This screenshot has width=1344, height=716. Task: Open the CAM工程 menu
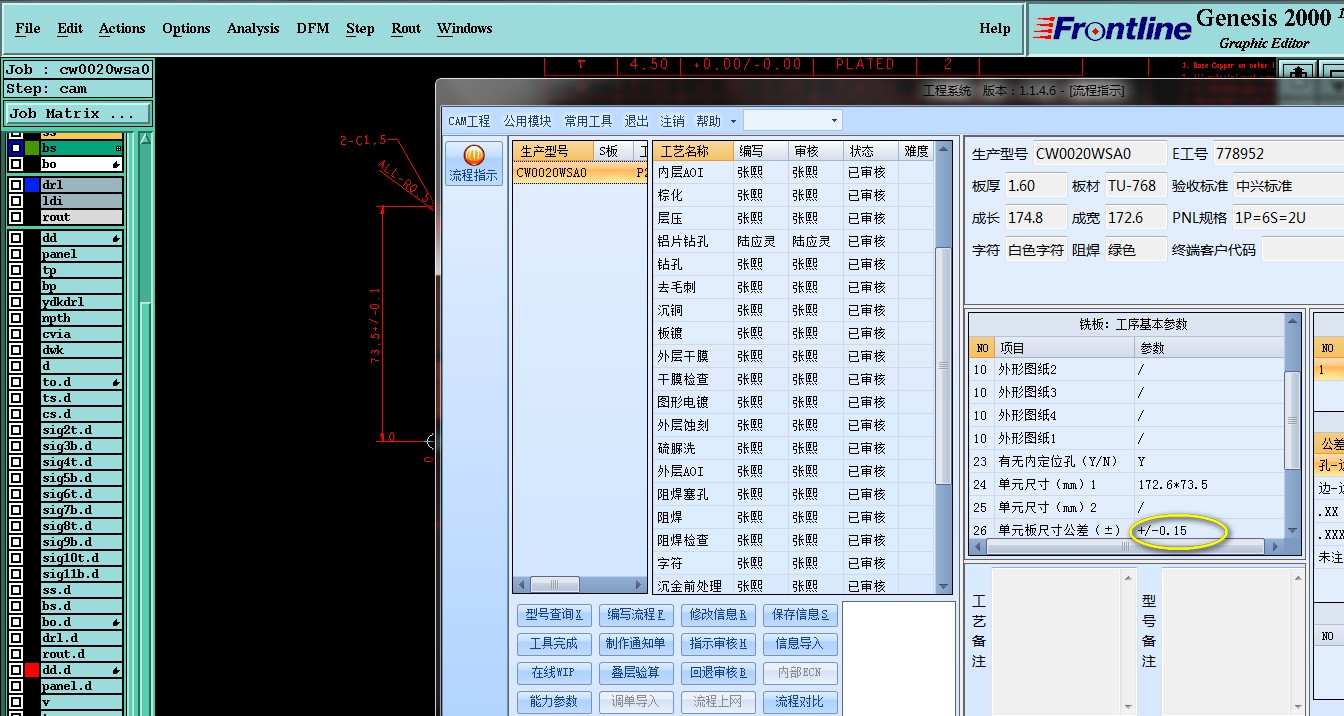tap(469, 121)
